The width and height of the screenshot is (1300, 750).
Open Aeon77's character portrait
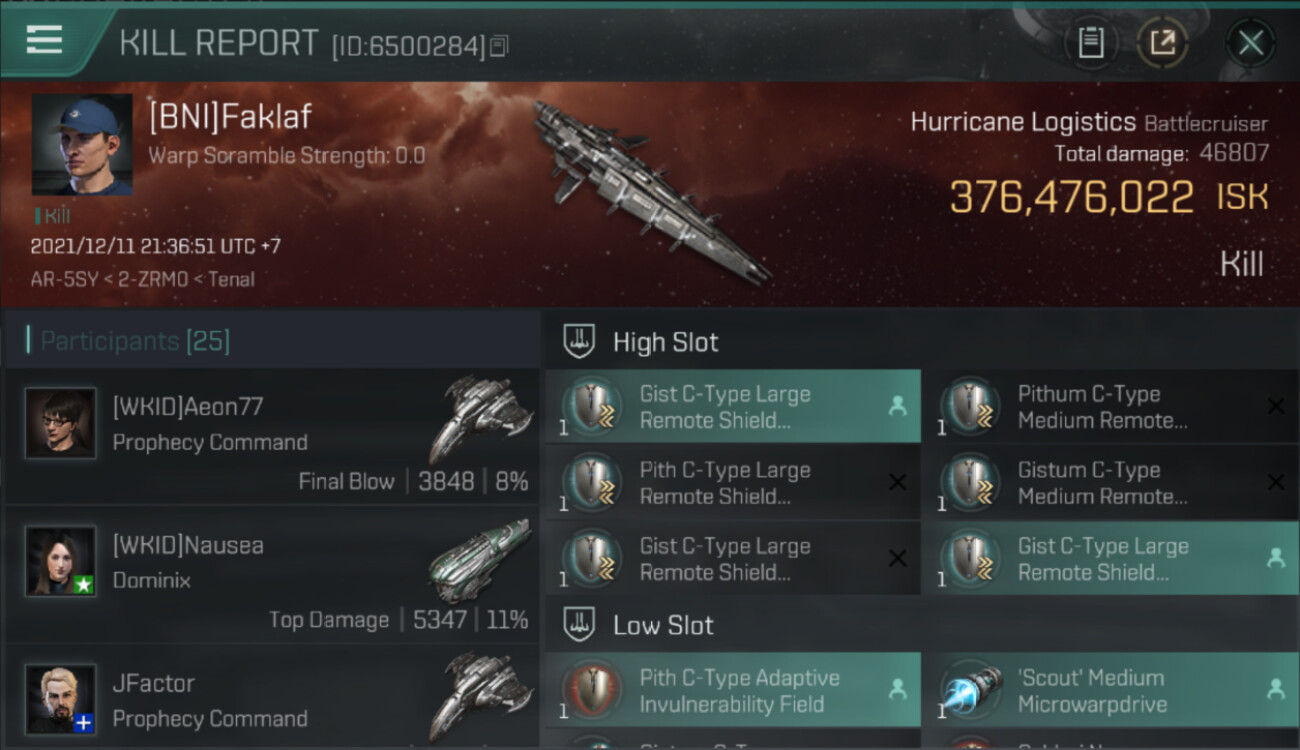click(60, 423)
